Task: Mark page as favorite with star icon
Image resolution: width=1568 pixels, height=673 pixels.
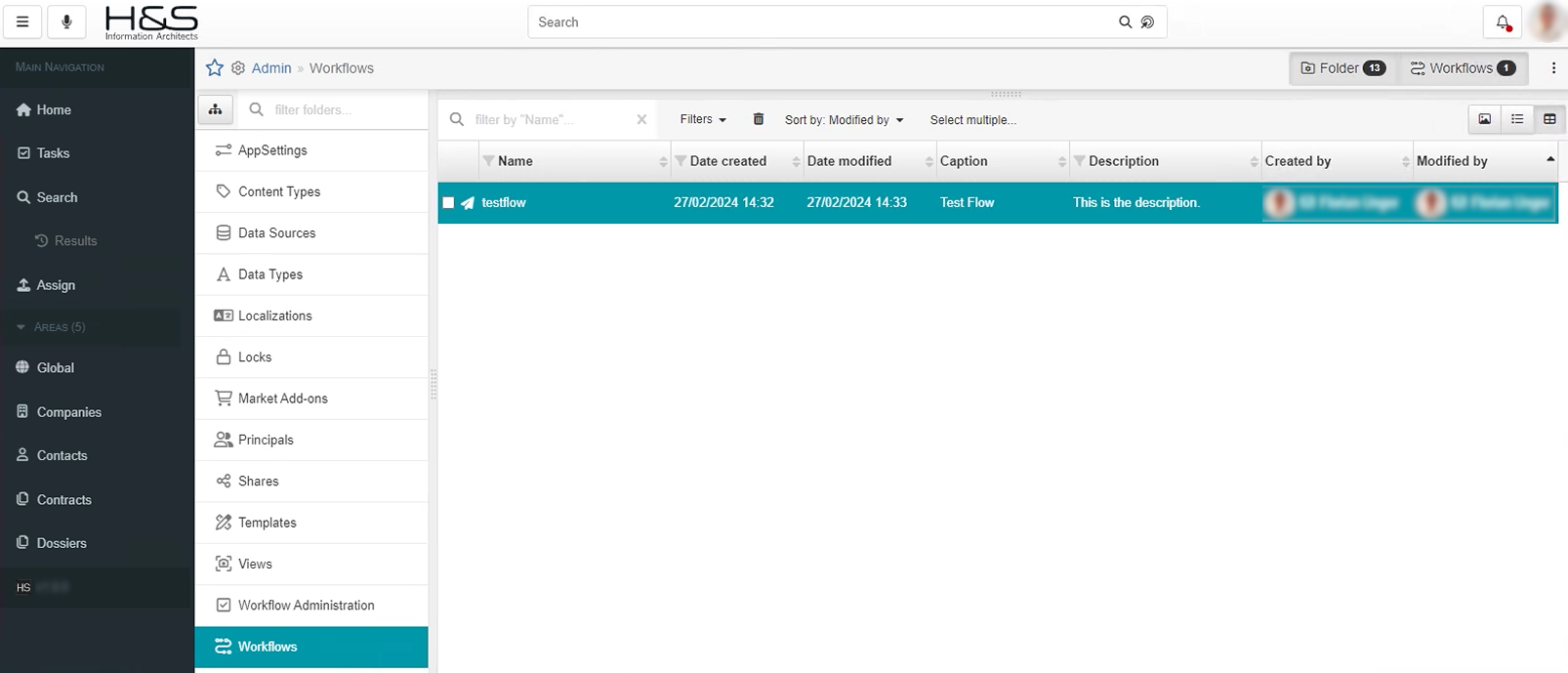Action: tap(215, 68)
